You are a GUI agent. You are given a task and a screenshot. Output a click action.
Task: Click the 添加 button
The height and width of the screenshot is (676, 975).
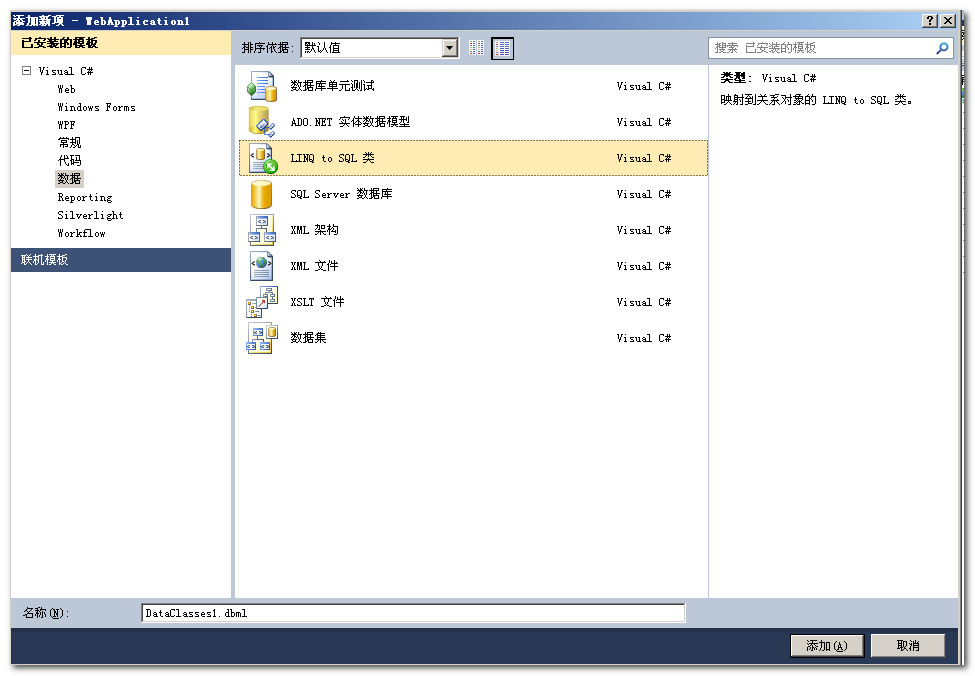[827, 645]
